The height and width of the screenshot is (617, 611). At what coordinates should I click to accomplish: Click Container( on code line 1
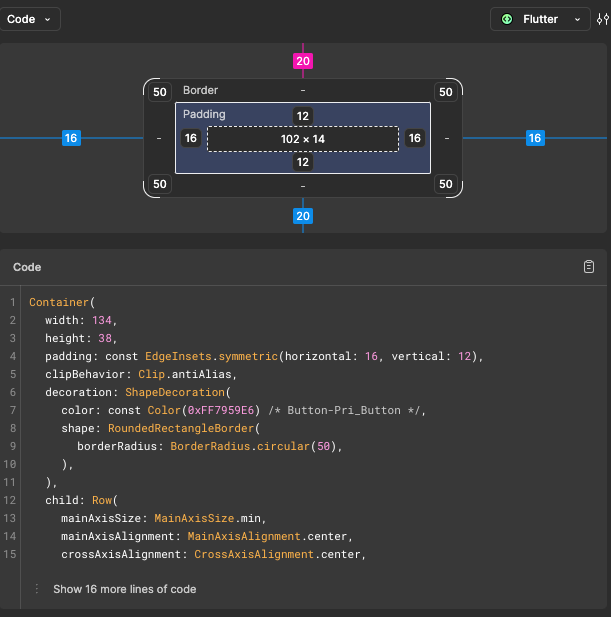(x=62, y=302)
